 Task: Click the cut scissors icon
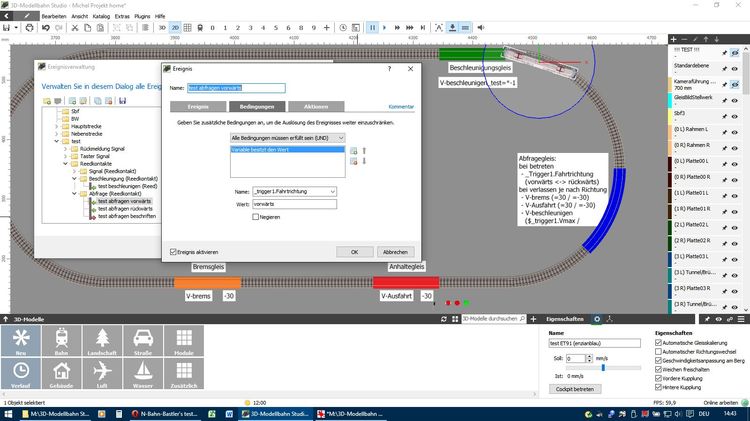pos(75,28)
